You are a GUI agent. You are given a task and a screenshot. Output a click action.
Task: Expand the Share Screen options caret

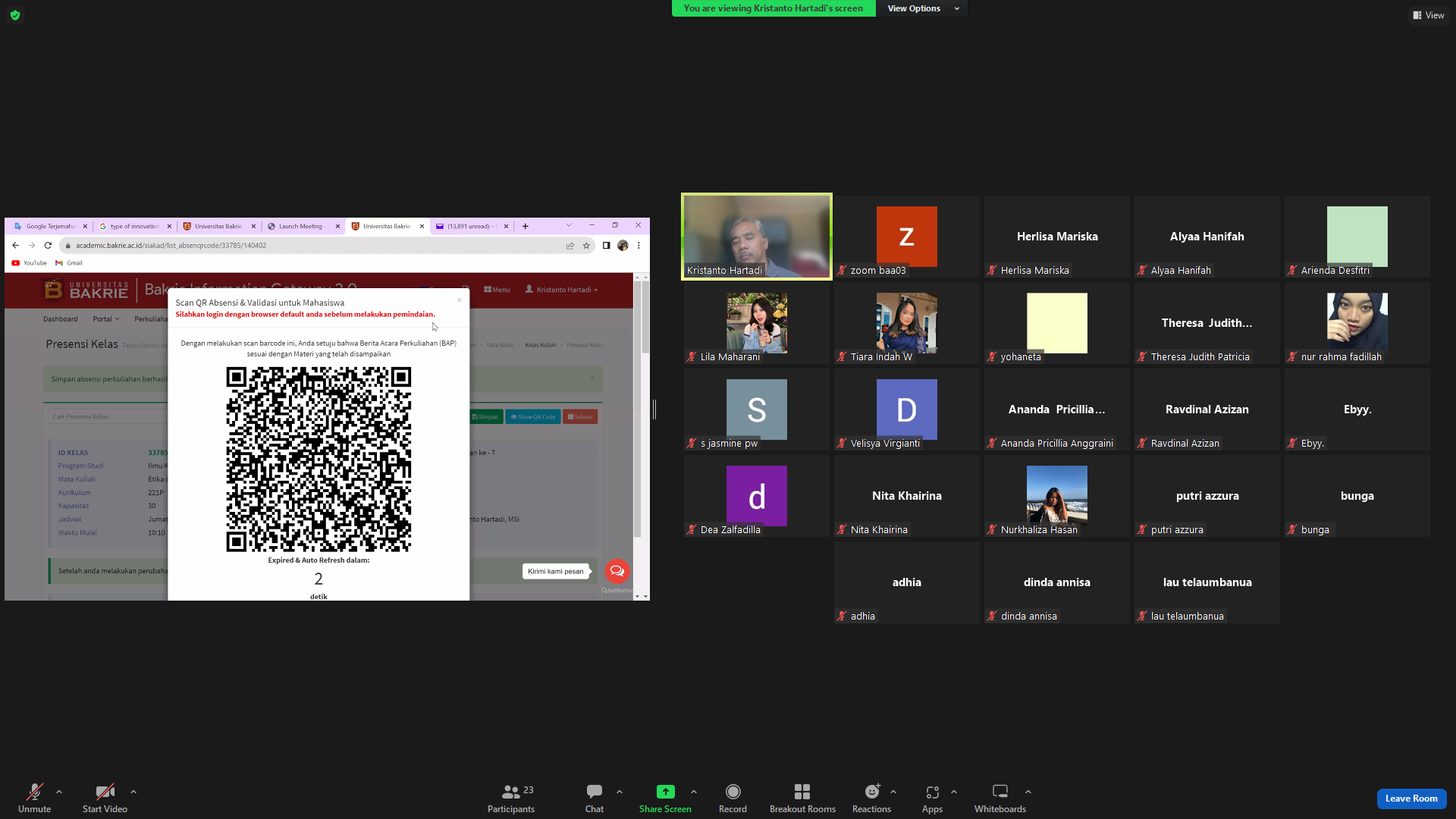[694, 792]
